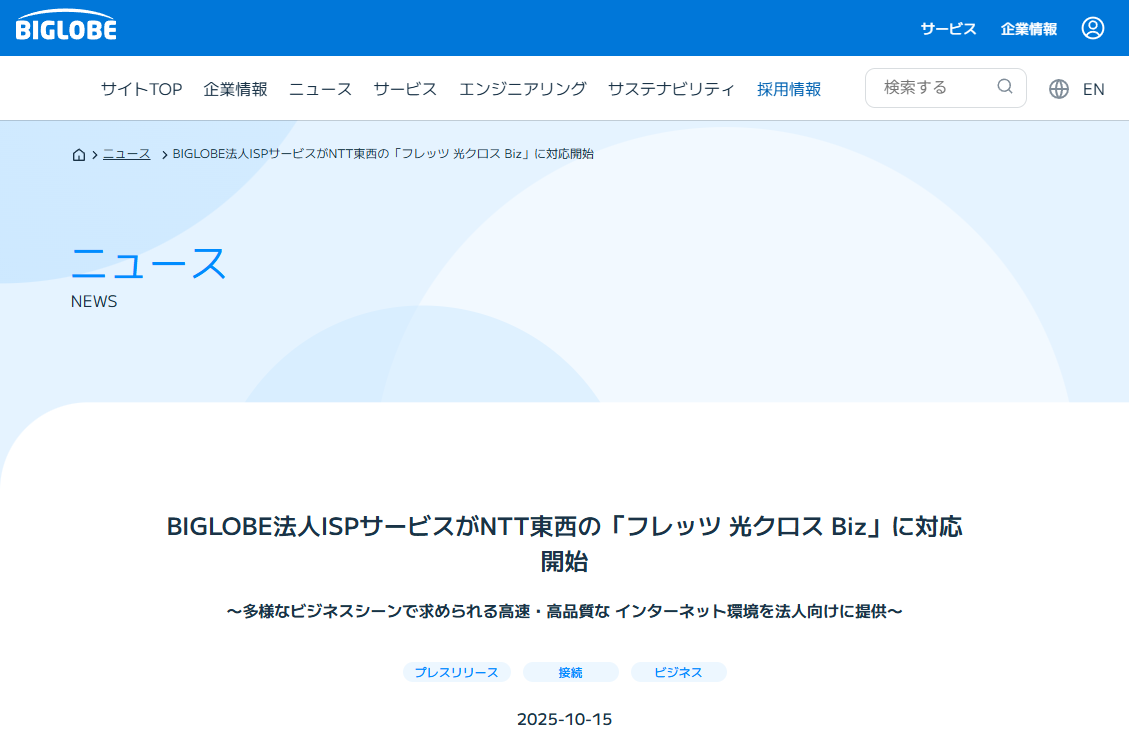Open the account profile icon
The height and width of the screenshot is (753, 1129).
click(1092, 28)
